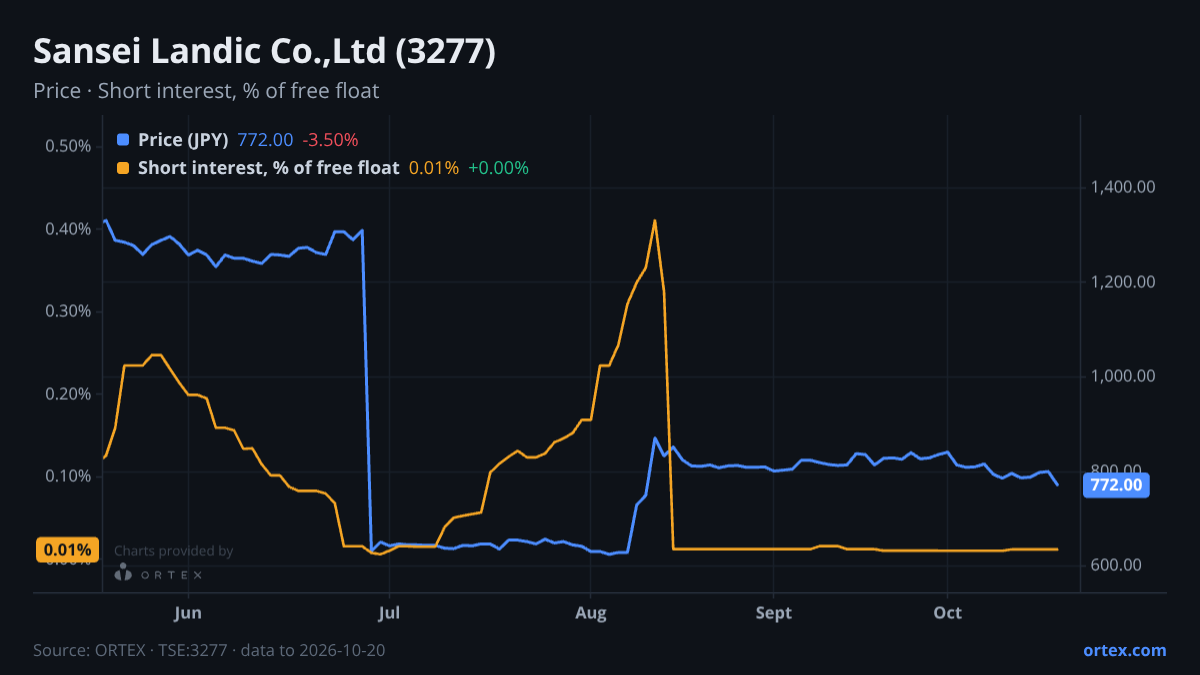The image size is (1200, 675).
Task: Click the source line ORTEX · TSE:3277 footer text
Action: click(x=209, y=650)
